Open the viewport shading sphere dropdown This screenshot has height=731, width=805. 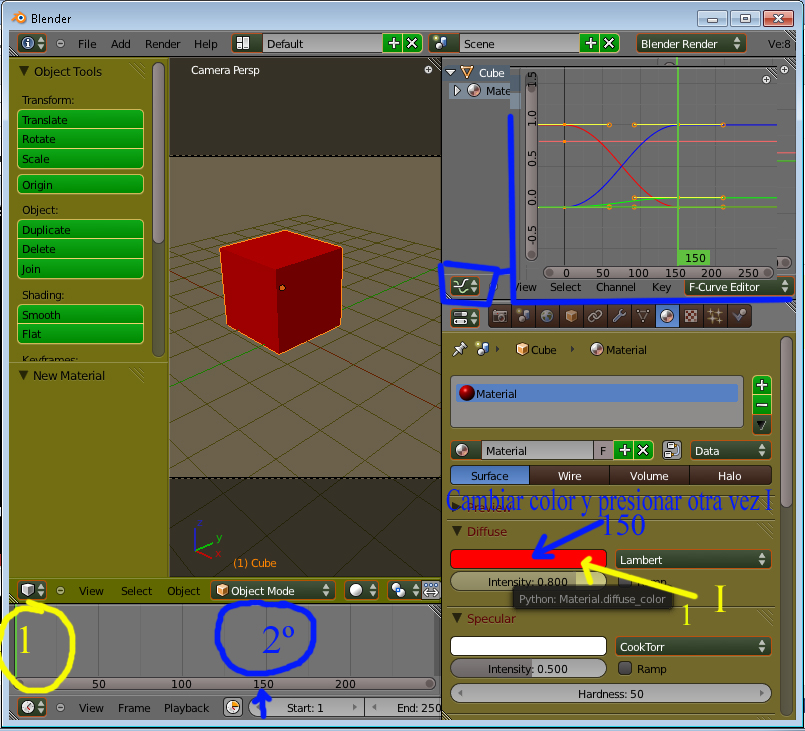pyautogui.click(x=363, y=590)
